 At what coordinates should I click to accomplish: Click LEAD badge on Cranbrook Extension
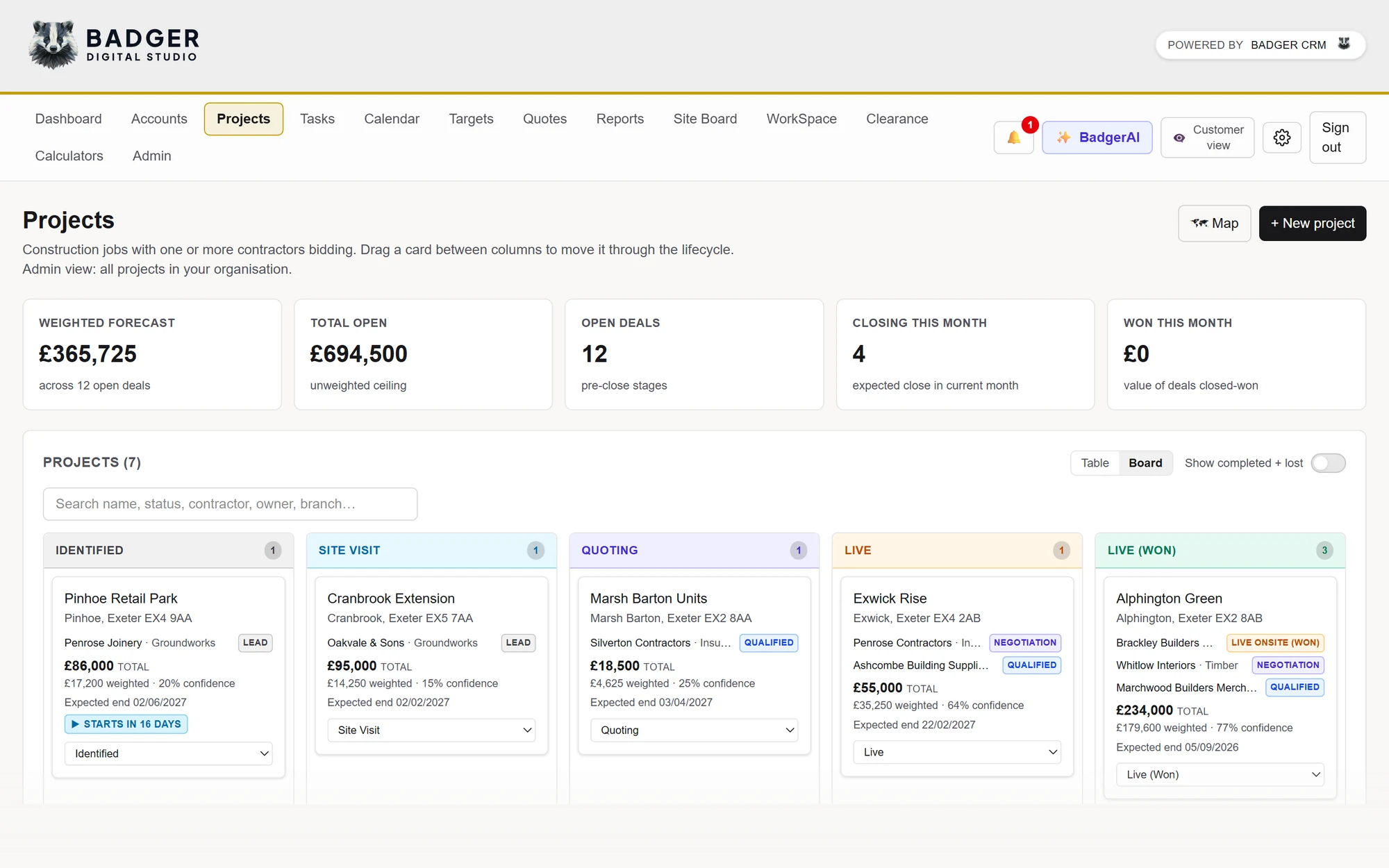[x=518, y=643]
